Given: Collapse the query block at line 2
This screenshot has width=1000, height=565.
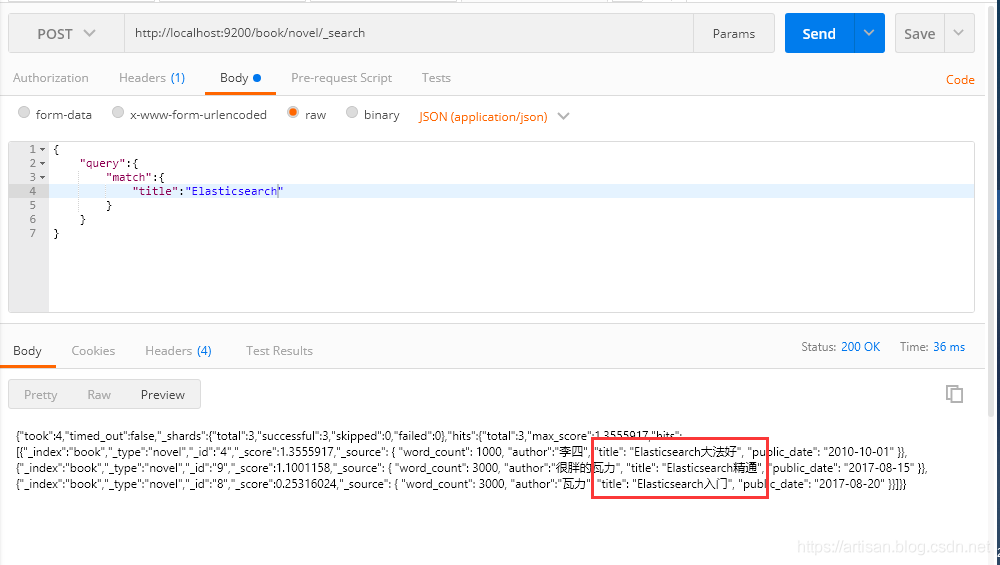Looking at the screenshot, I should (x=42, y=164).
